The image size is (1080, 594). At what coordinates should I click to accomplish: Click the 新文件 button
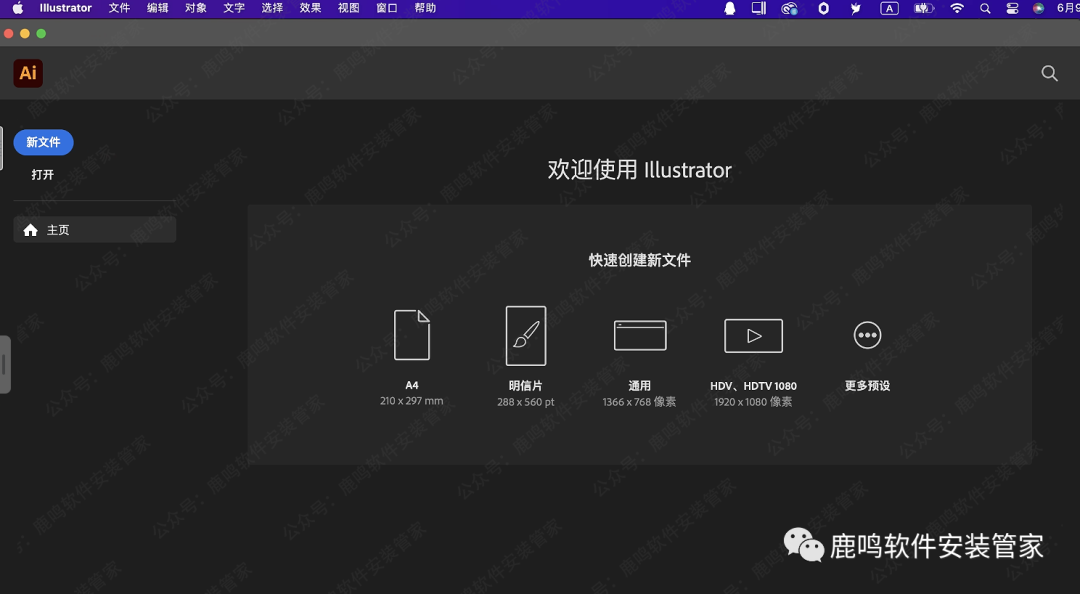[x=43, y=142]
